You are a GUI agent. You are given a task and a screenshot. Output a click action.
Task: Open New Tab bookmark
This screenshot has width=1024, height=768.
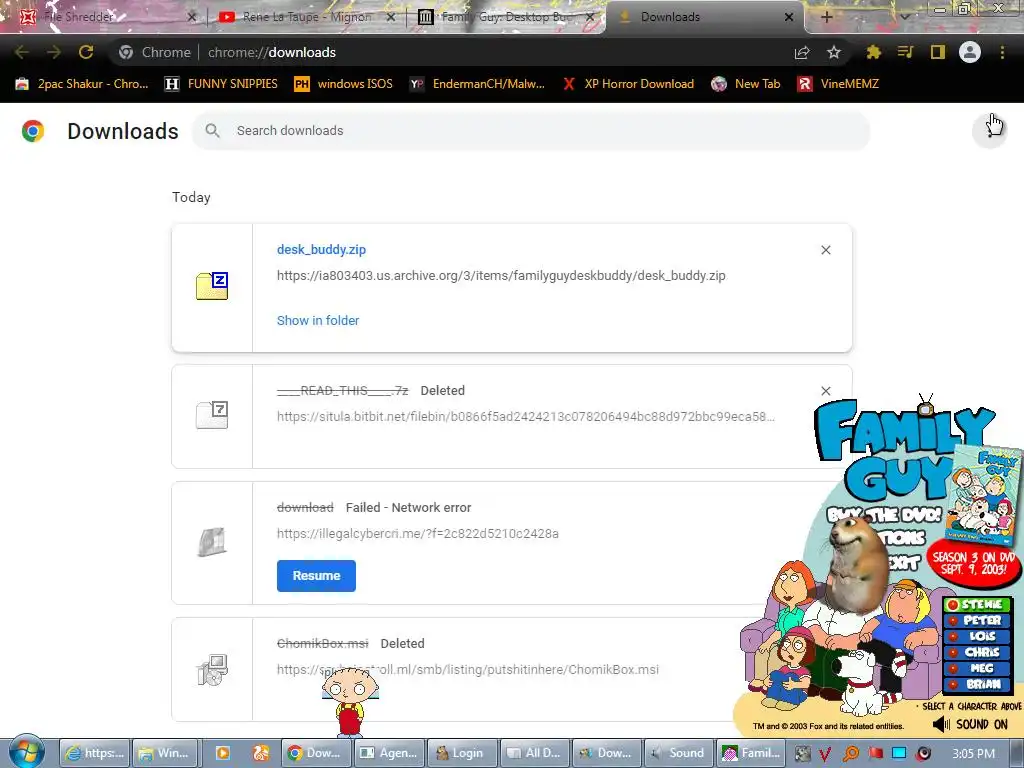746,84
